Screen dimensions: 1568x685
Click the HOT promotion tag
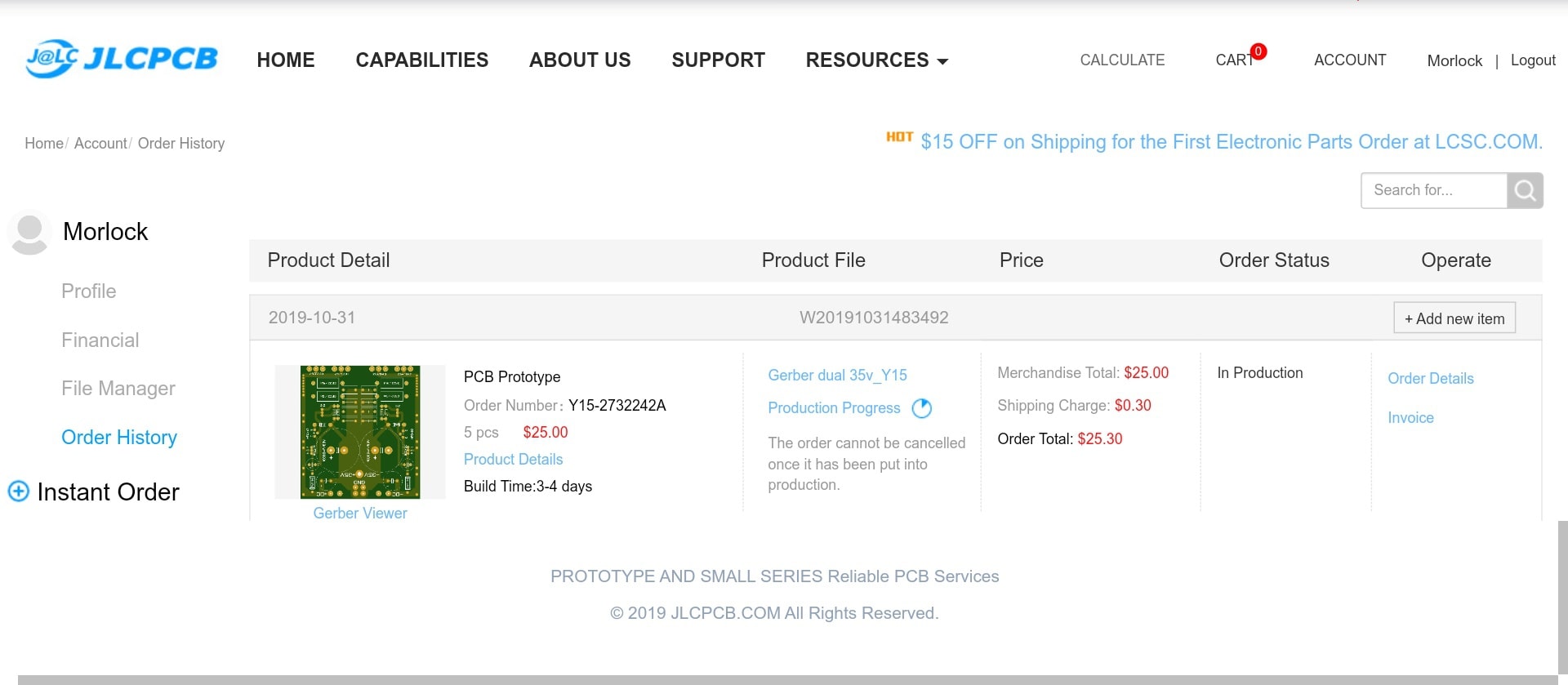(x=899, y=137)
